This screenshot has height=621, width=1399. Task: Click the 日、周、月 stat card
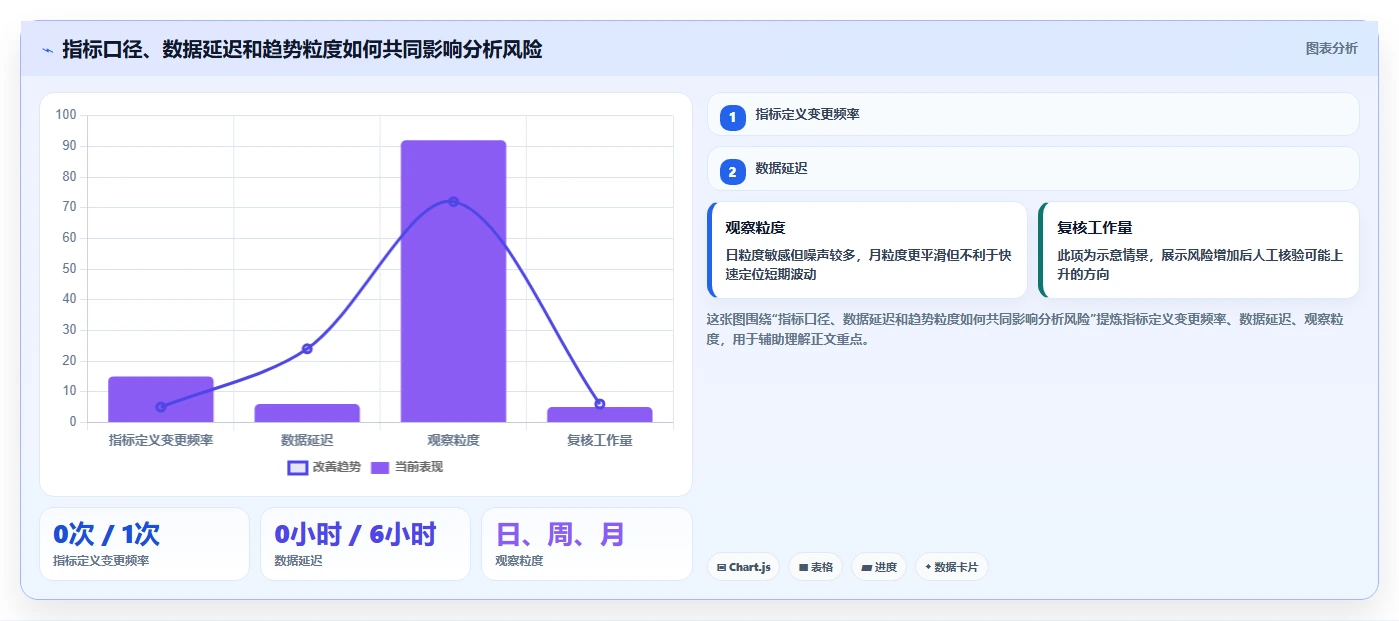pyautogui.click(x=587, y=544)
